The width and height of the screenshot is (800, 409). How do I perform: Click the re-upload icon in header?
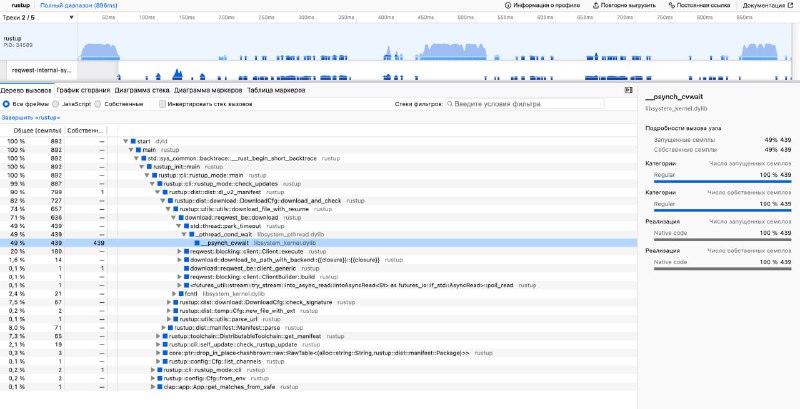tap(595, 5)
